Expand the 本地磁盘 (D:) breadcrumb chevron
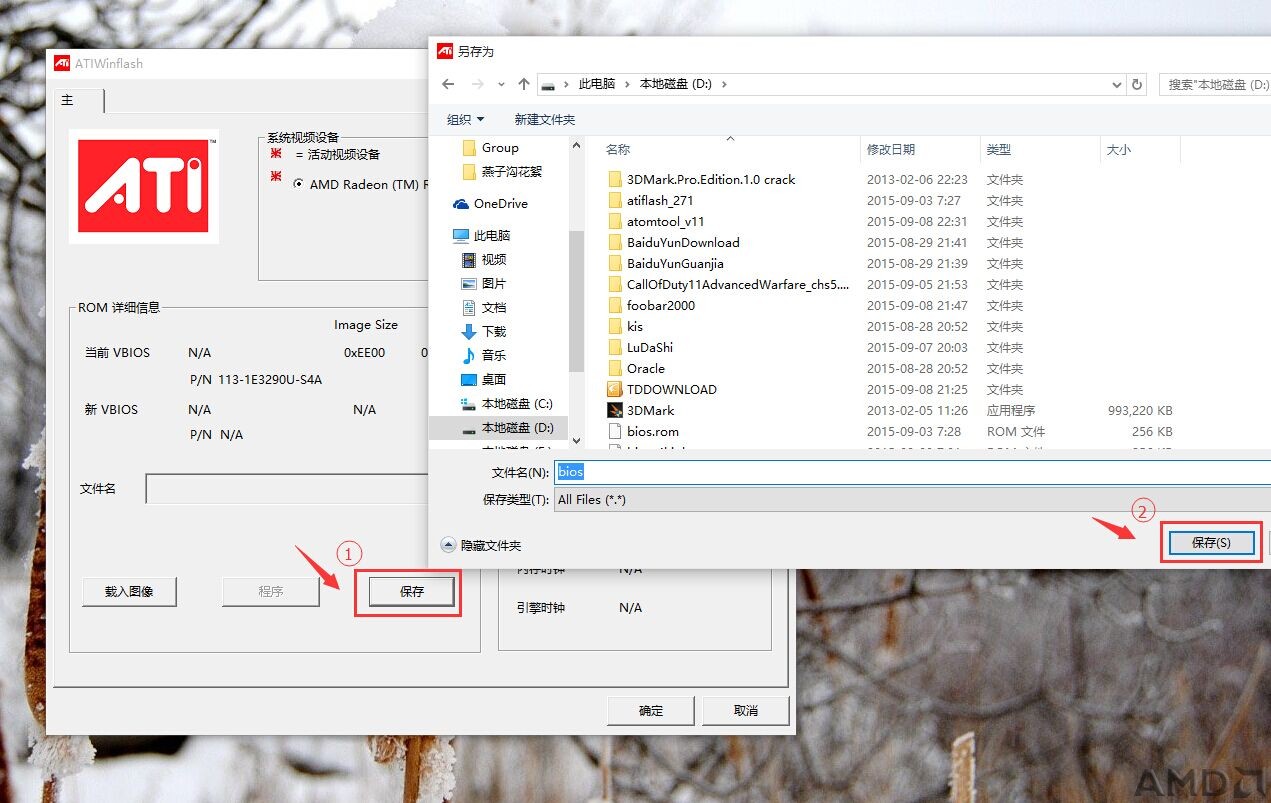1271x803 pixels. click(724, 85)
